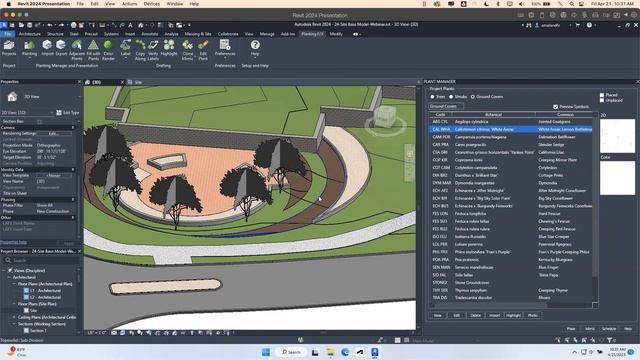
Task: Toggle the Unplaced checkbox
Action: 602,100
